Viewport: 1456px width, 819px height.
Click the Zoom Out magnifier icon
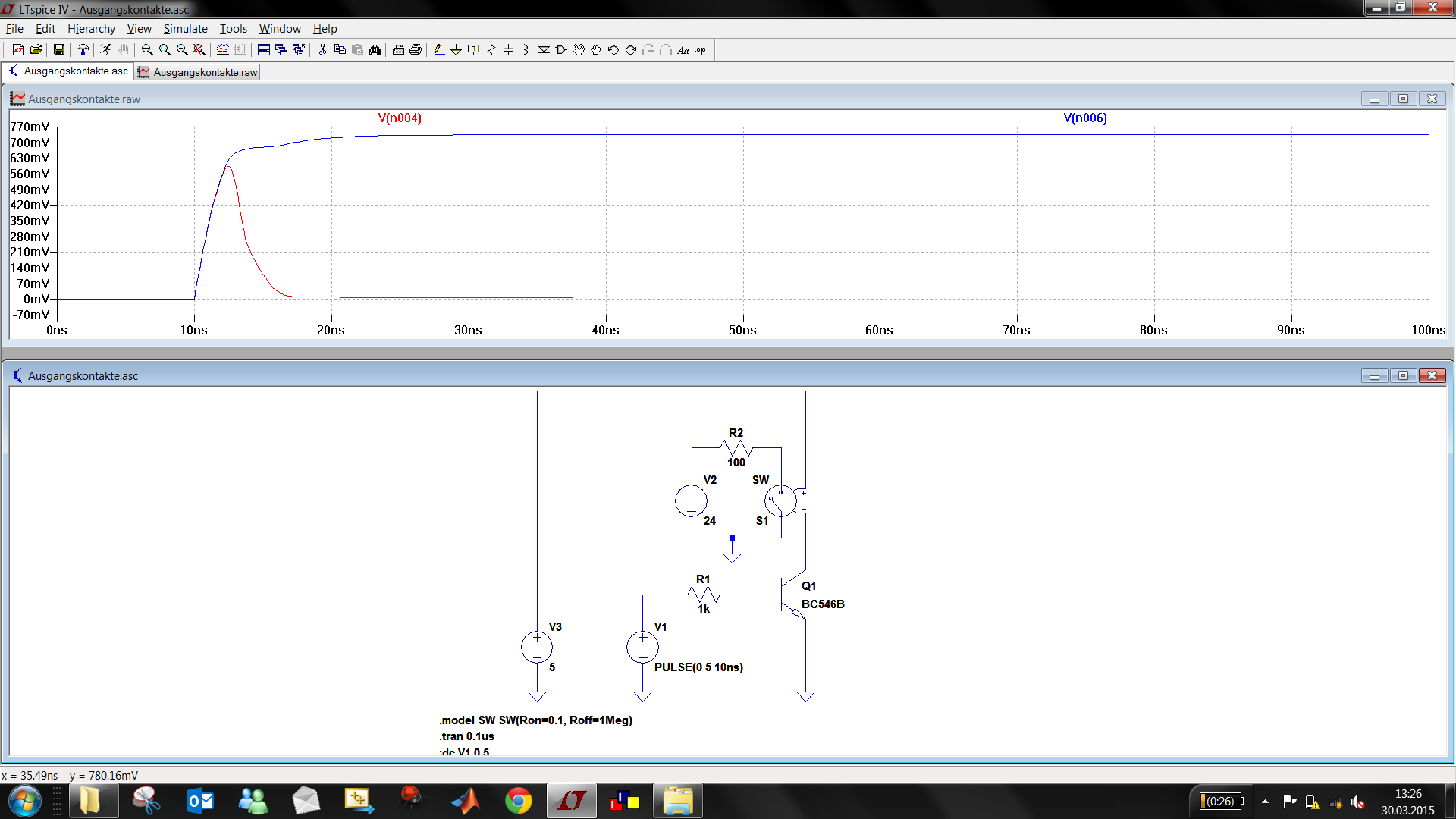coord(182,50)
